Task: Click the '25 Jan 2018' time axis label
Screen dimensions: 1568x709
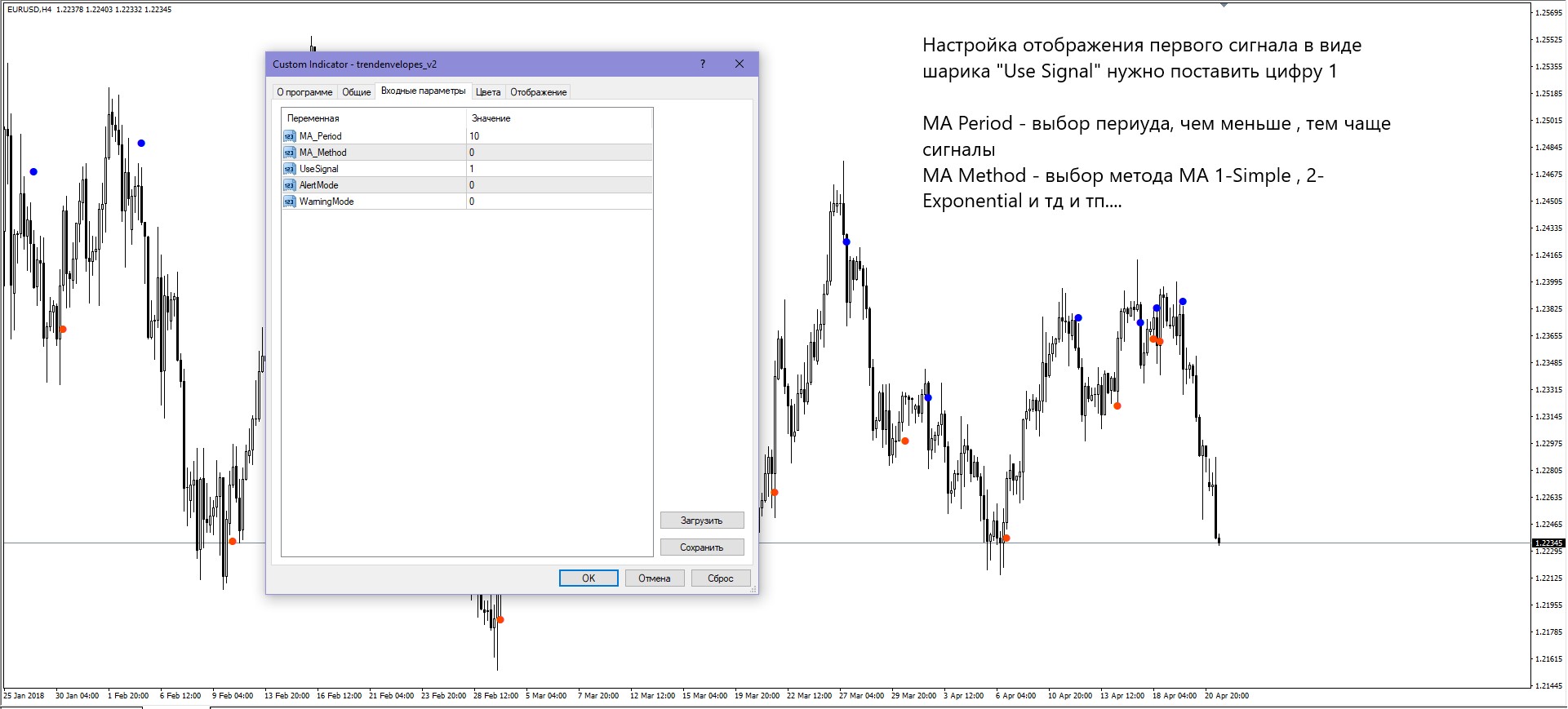Action: pos(24,696)
